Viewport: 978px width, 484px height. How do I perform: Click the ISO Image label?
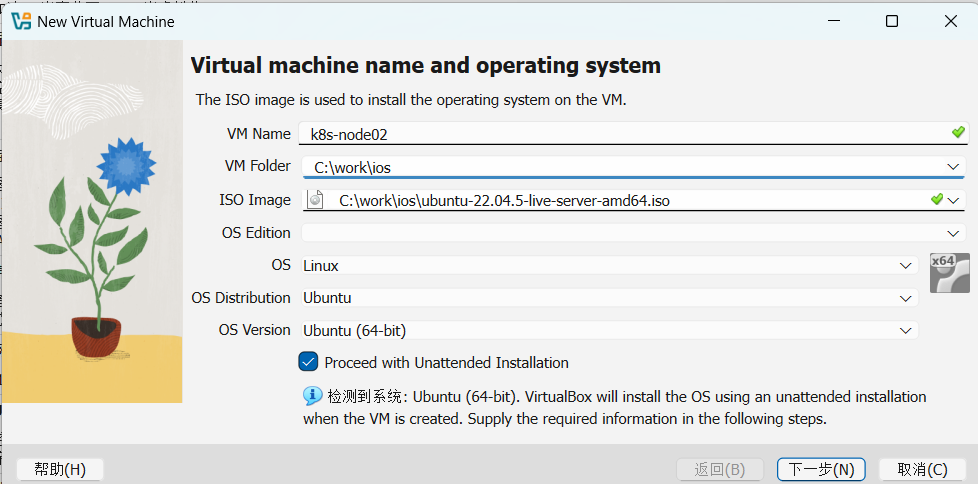pos(254,200)
